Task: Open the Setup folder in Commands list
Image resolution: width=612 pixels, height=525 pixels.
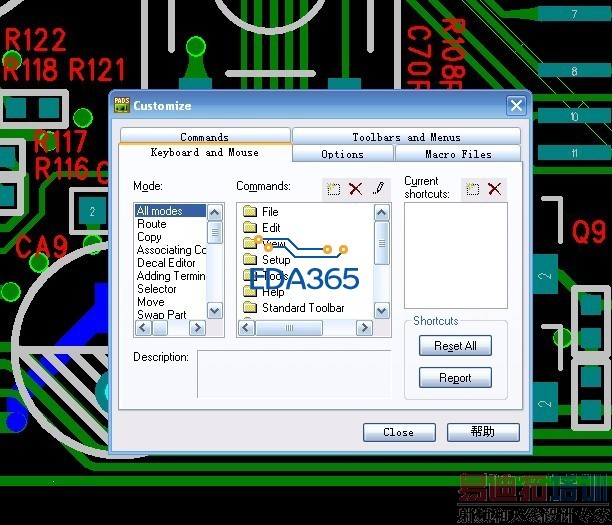Action: point(267,260)
